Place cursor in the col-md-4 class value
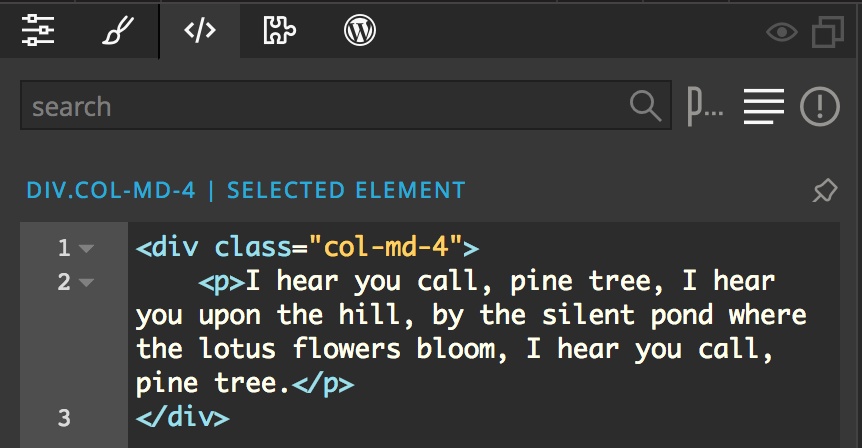Screen dimensions: 862x448 [x=386, y=247]
